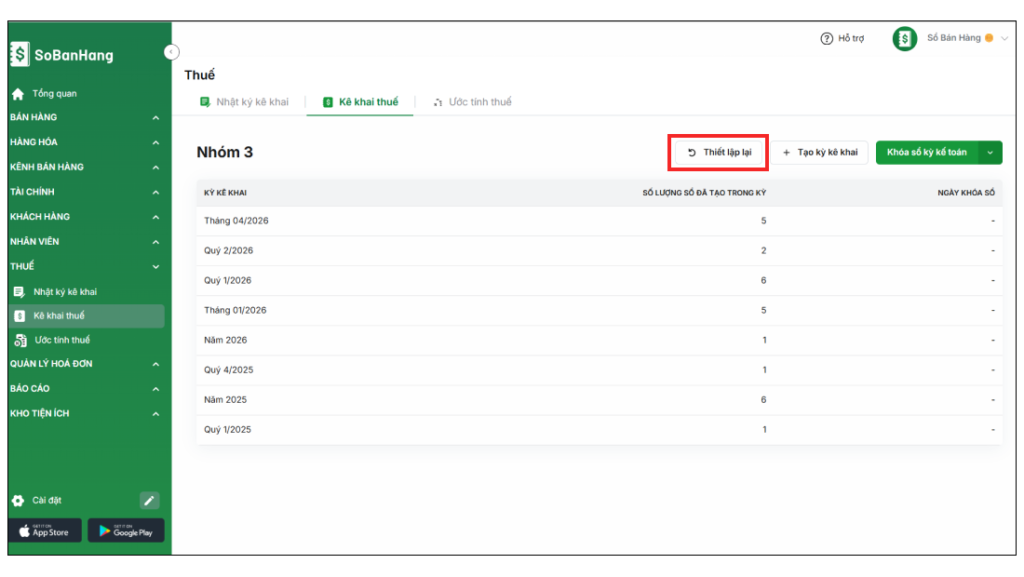Click the pencil edit icon beside Cài đặt
The height and width of the screenshot is (577, 1024).
(149, 500)
